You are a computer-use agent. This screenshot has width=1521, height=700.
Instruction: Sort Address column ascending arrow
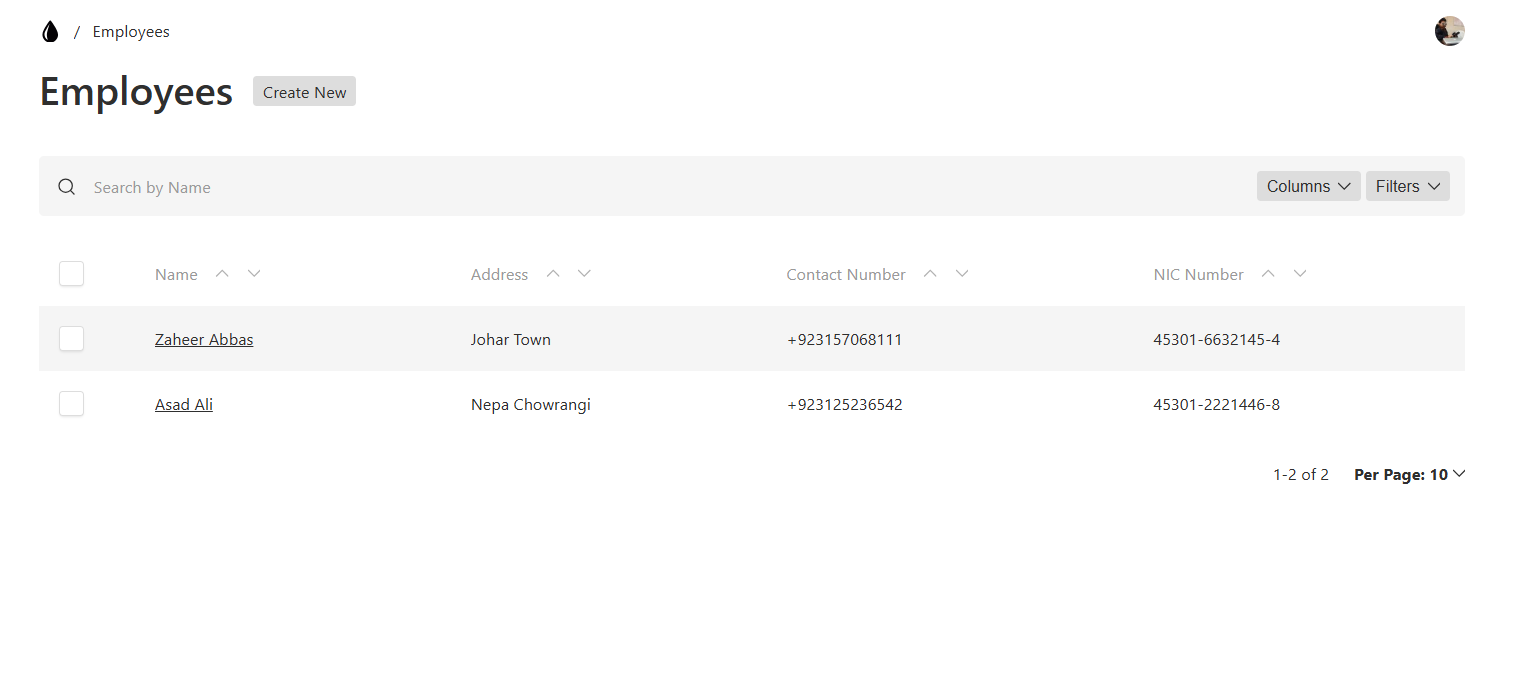click(x=552, y=273)
